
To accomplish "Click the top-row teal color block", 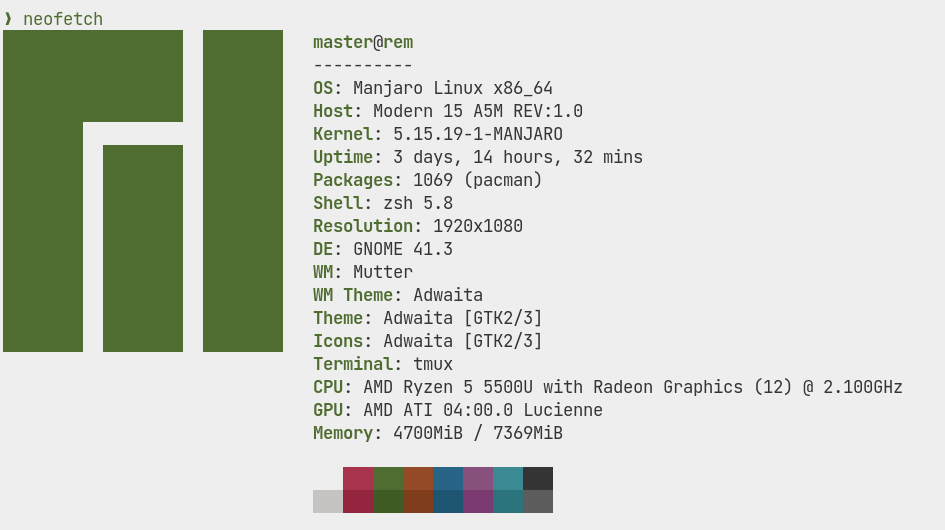I will [508, 478].
